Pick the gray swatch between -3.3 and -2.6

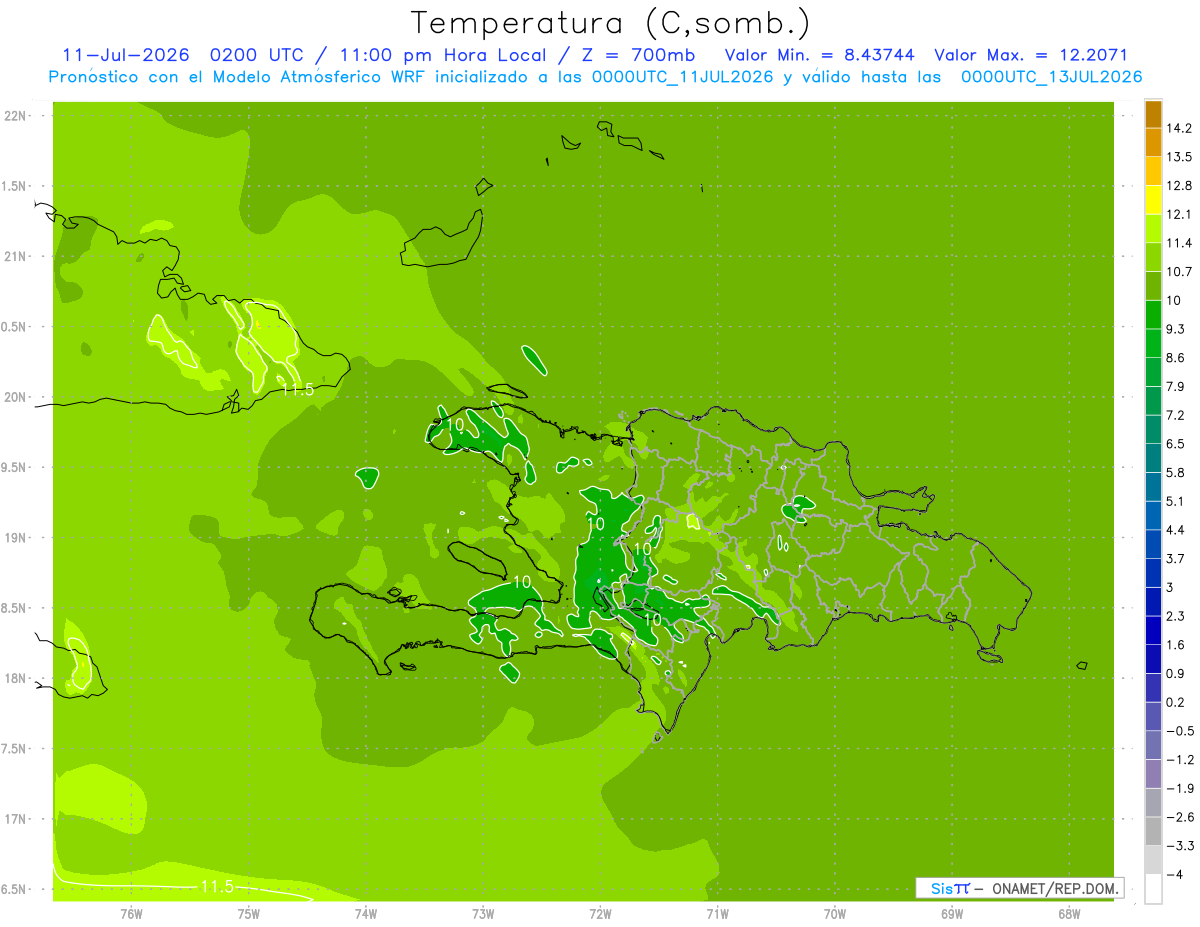1153,831
